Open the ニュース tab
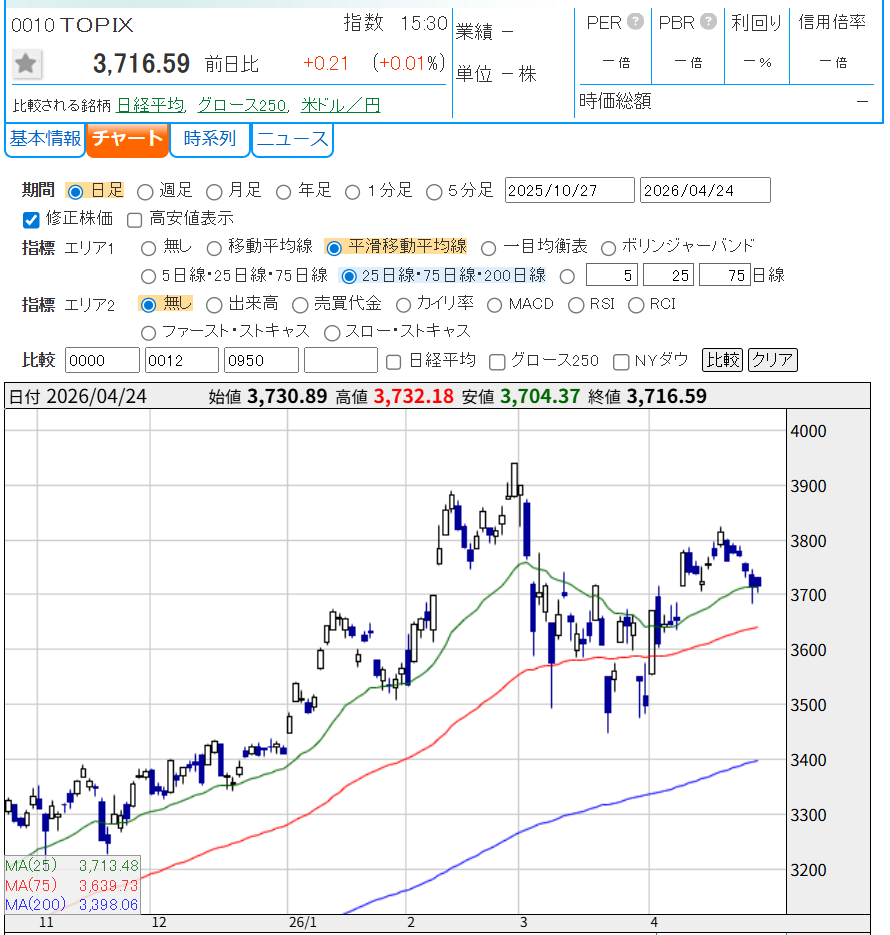The image size is (890, 935). (292, 140)
